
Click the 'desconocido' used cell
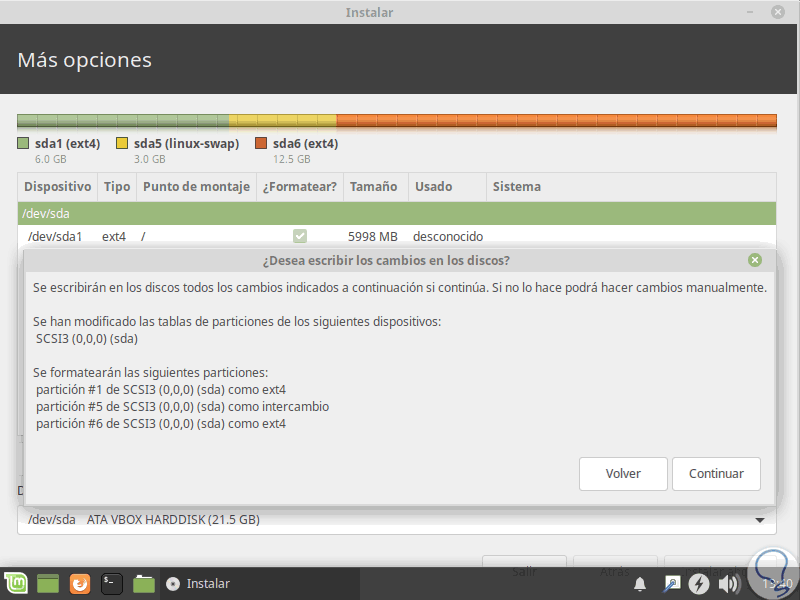(x=448, y=236)
